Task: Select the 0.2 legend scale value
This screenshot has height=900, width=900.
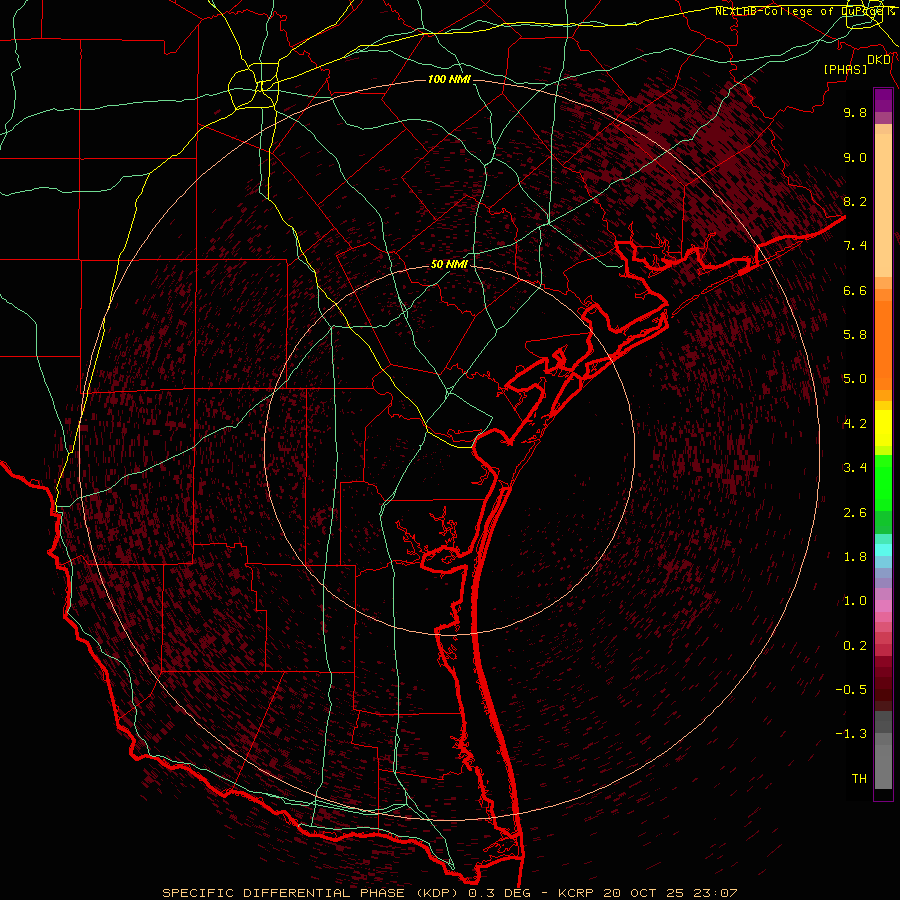Action: pyautogui.click(x=855, y=646)
